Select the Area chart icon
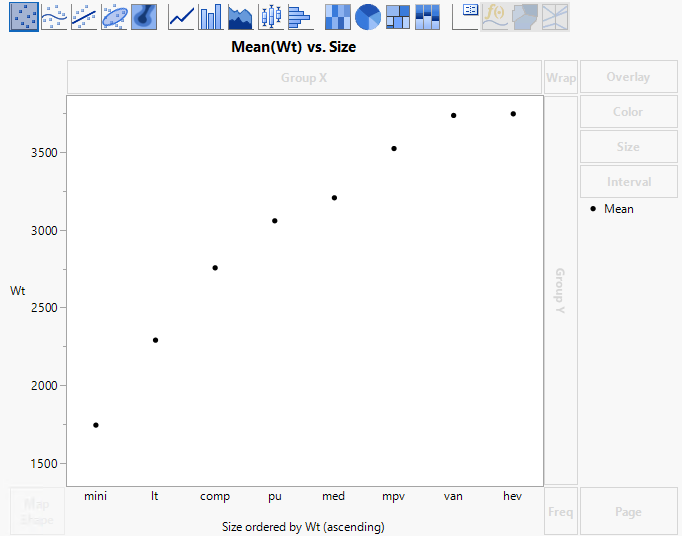 click(241, 17)
